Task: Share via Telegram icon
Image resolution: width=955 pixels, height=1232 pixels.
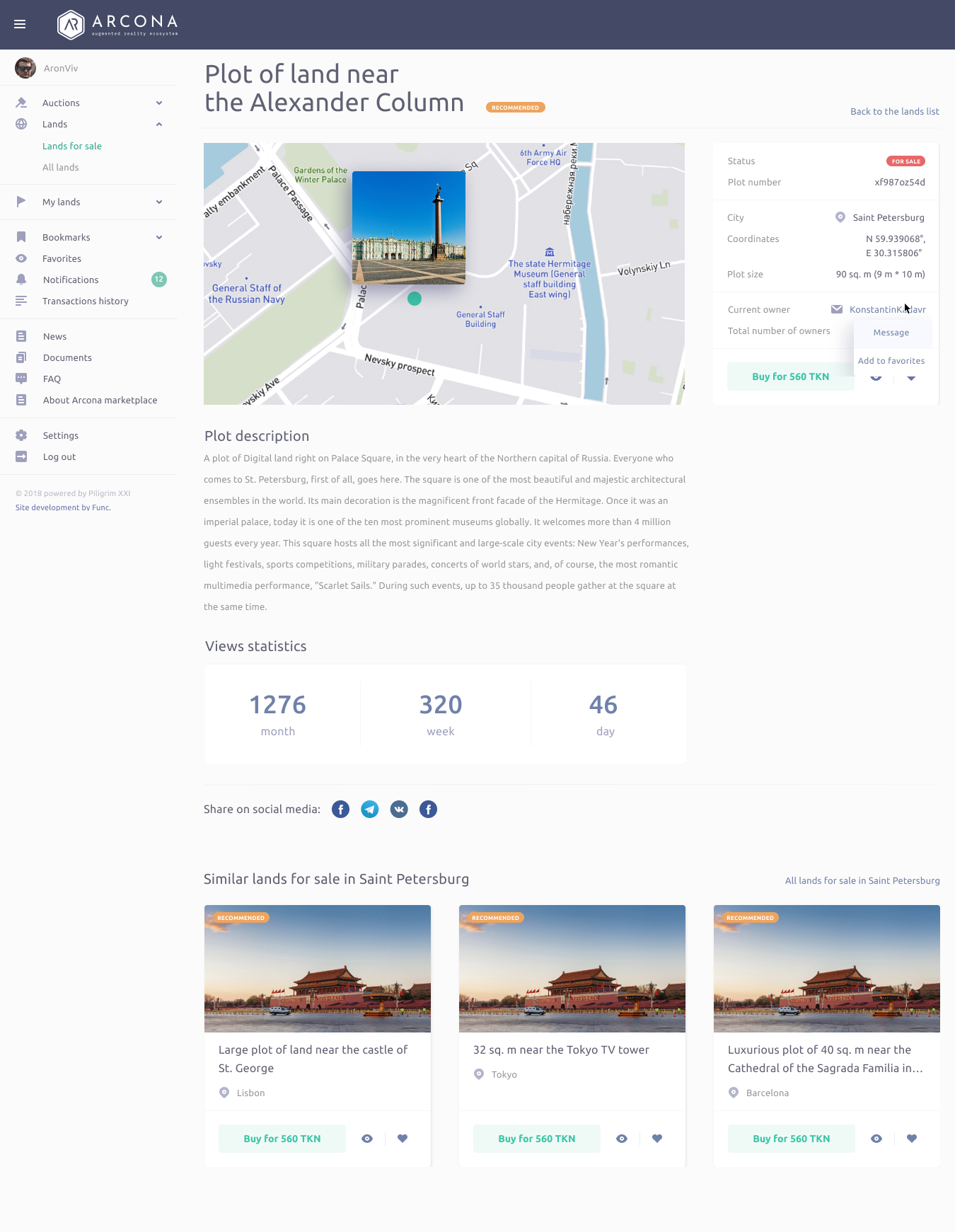Action: click(x=370, y=810)
